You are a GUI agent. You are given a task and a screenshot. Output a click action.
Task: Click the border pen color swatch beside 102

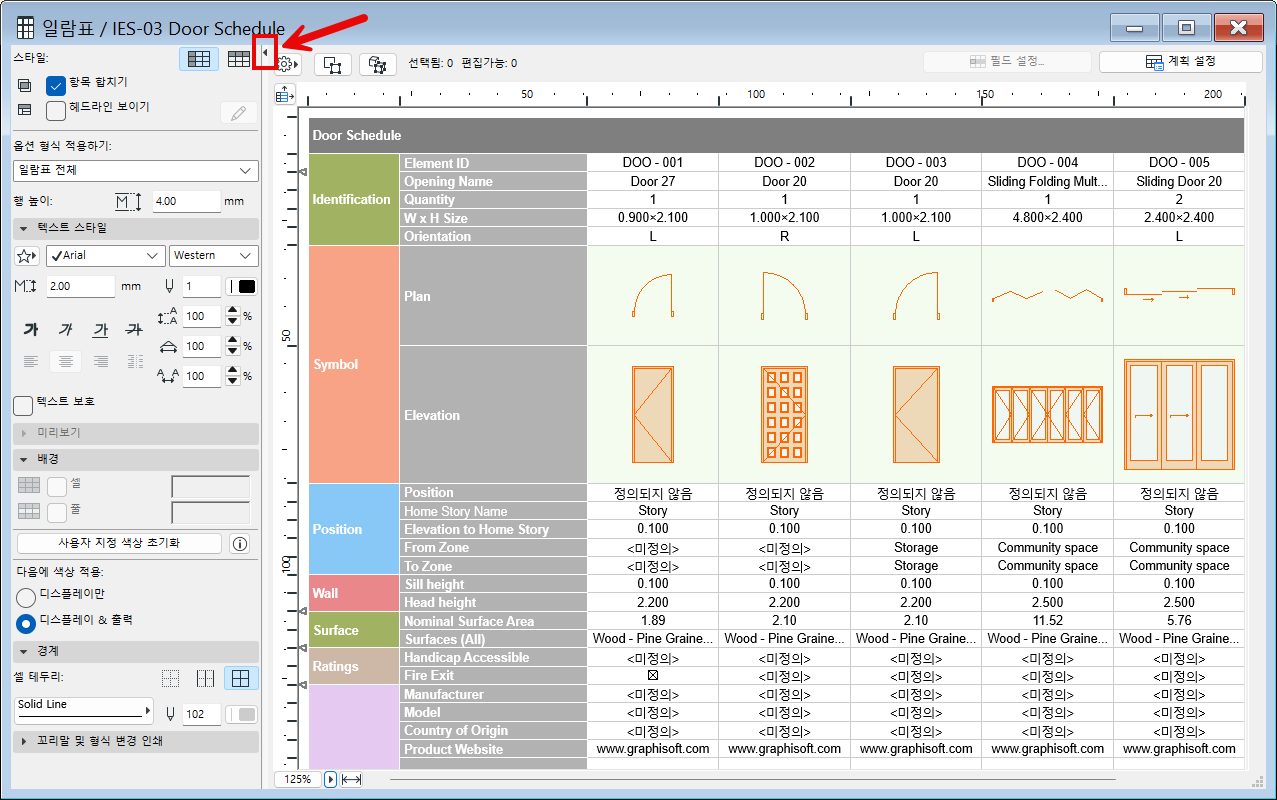tap(242, 714)
